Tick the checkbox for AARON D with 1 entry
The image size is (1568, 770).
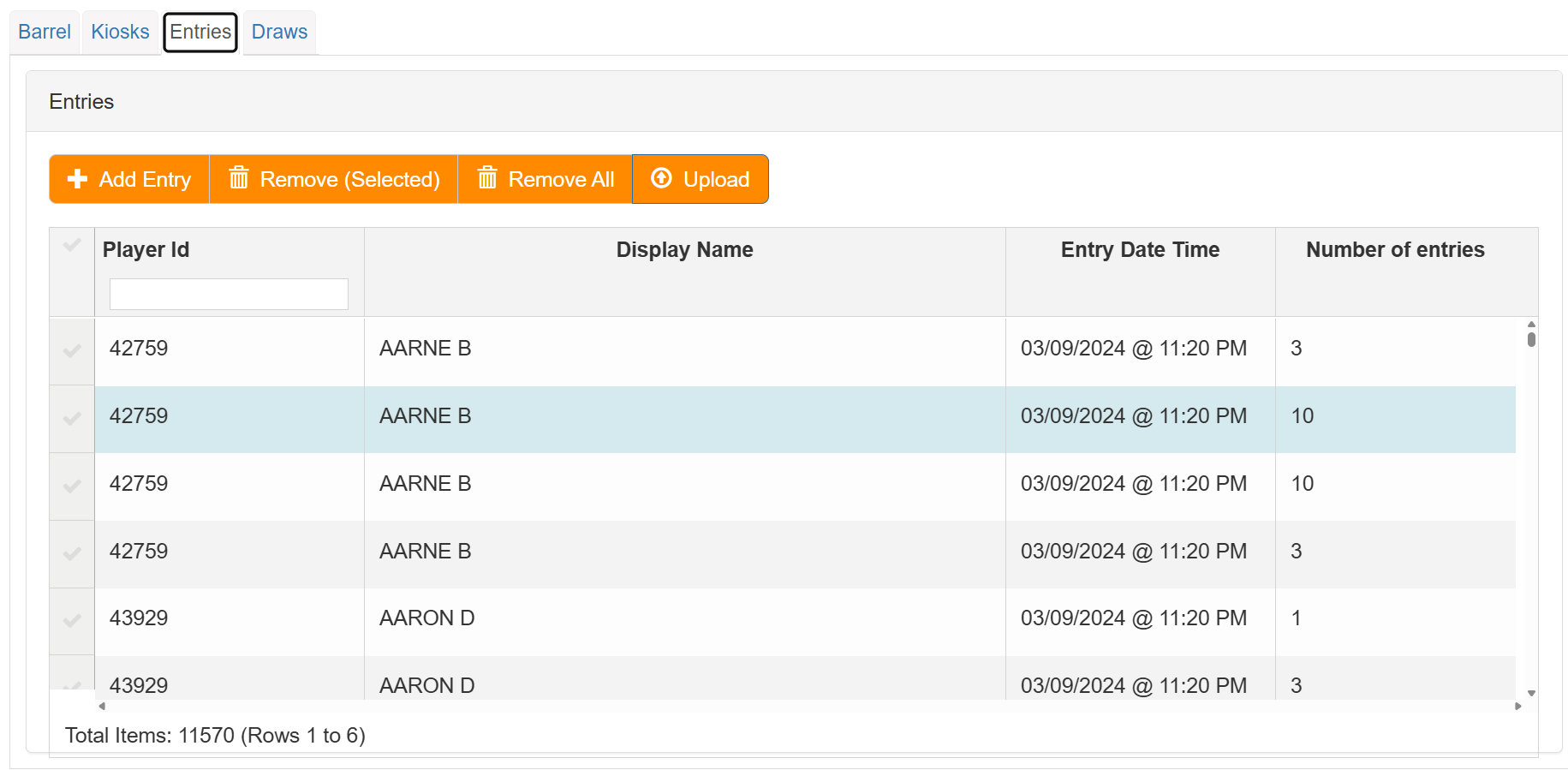(72, 620)
